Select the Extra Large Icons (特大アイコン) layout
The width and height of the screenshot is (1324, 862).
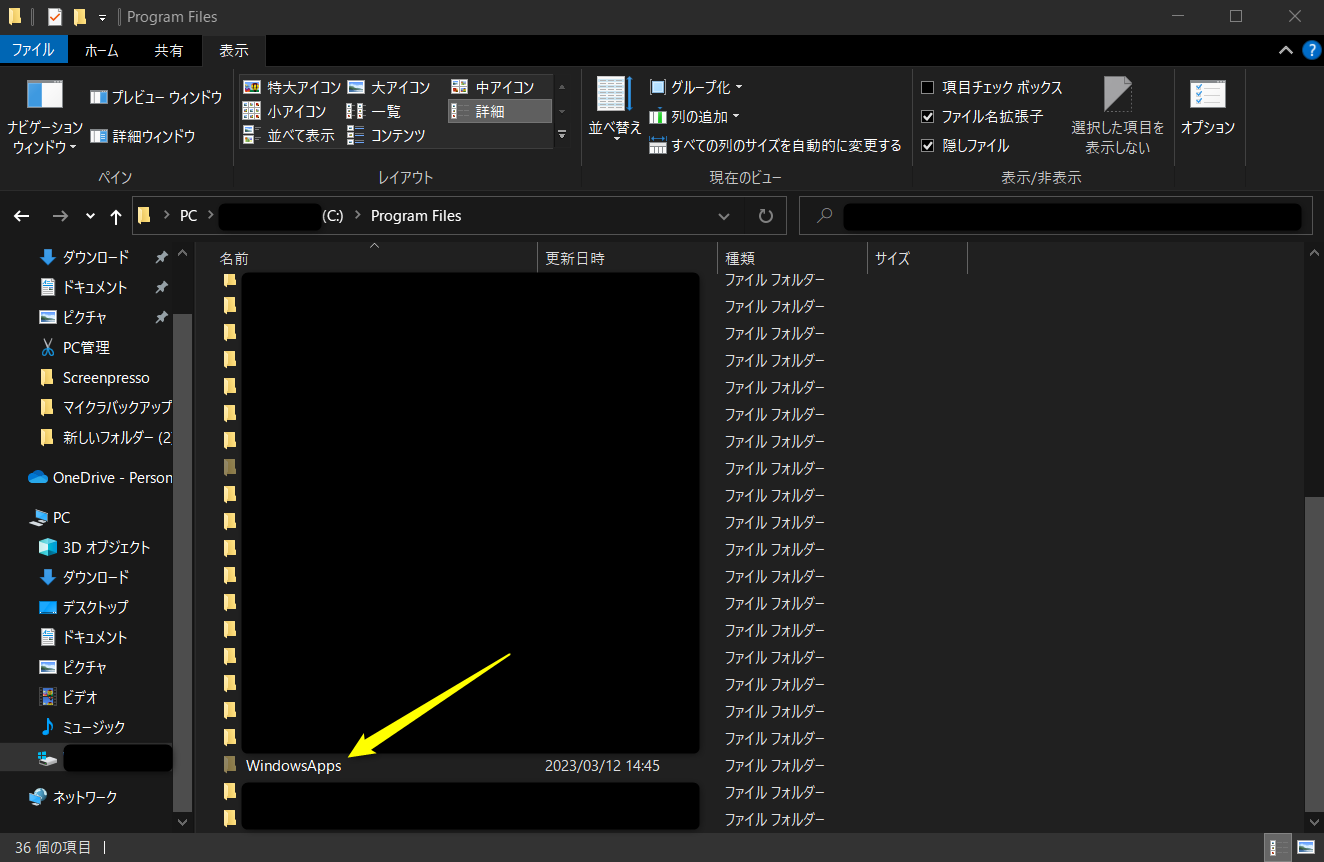[x=292, y=88]
